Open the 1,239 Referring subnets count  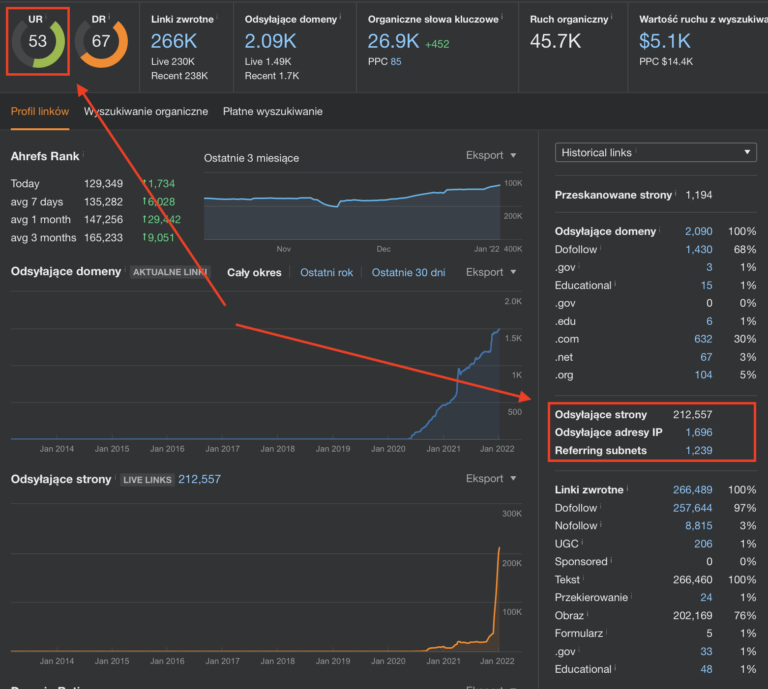pos(698,451)
